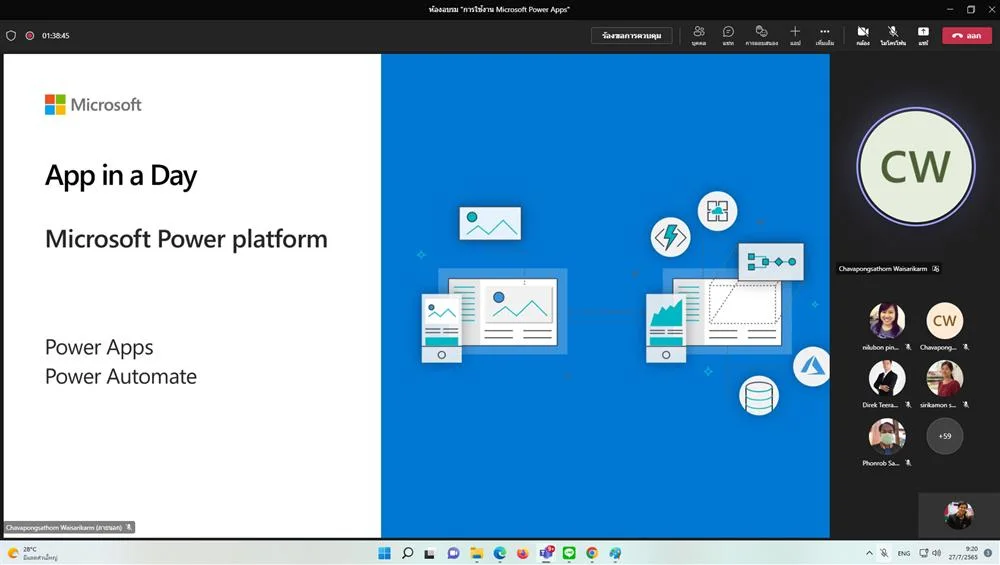Open the Windows Start menu
The width and height of the screenshot is (1000, 565).
[385, 553]
